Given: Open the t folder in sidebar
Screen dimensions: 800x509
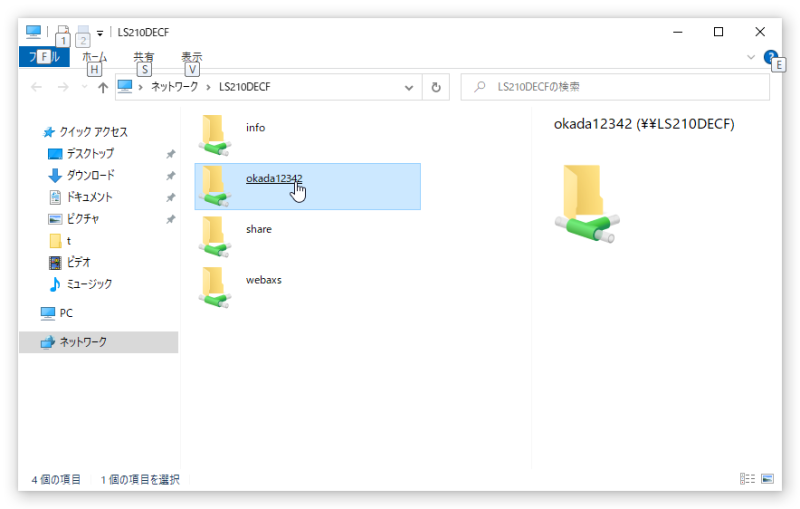Looking at the screenshot, I should [68, 241].
